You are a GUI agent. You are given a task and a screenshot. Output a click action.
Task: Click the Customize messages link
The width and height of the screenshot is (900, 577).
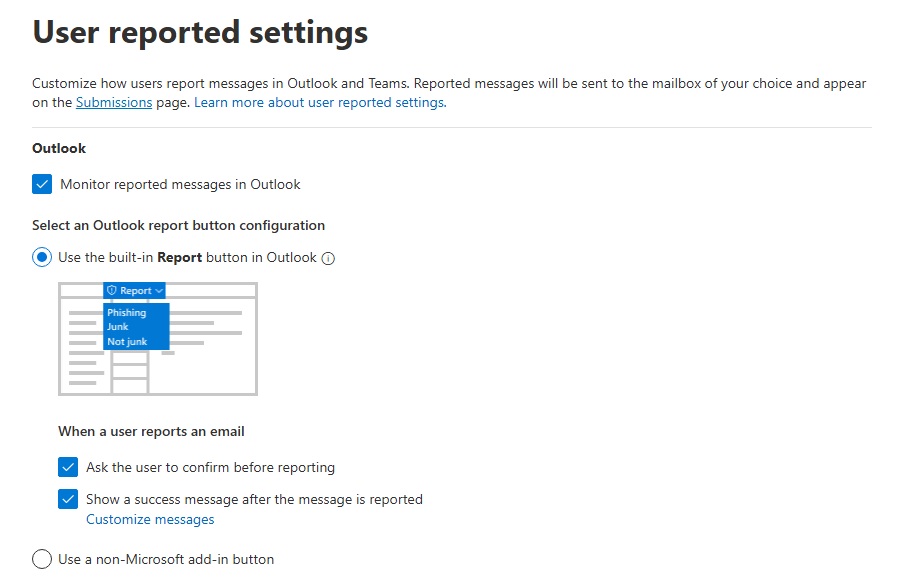(150, 519)
